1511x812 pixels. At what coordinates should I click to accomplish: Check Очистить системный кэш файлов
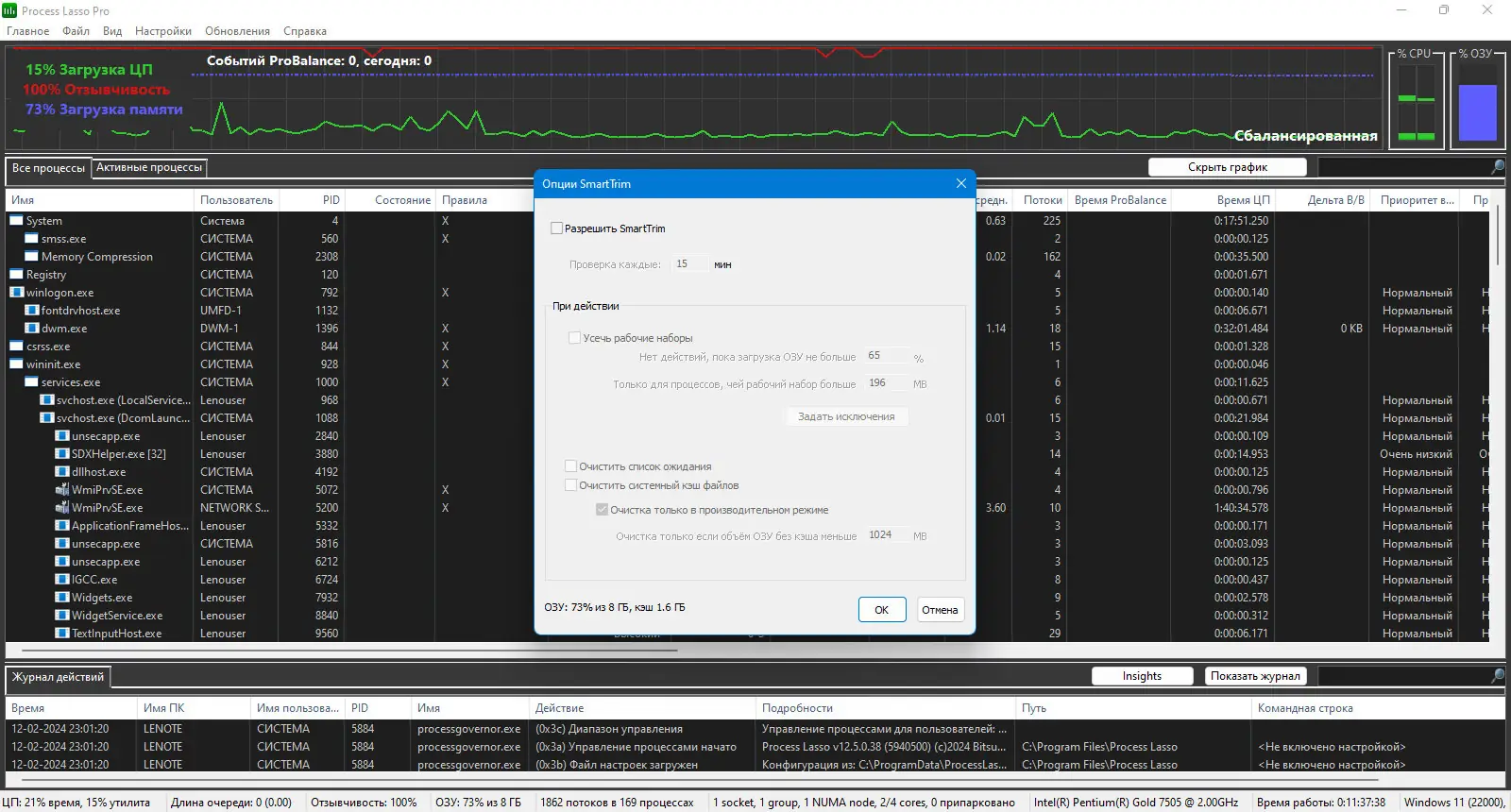point(570,485)
